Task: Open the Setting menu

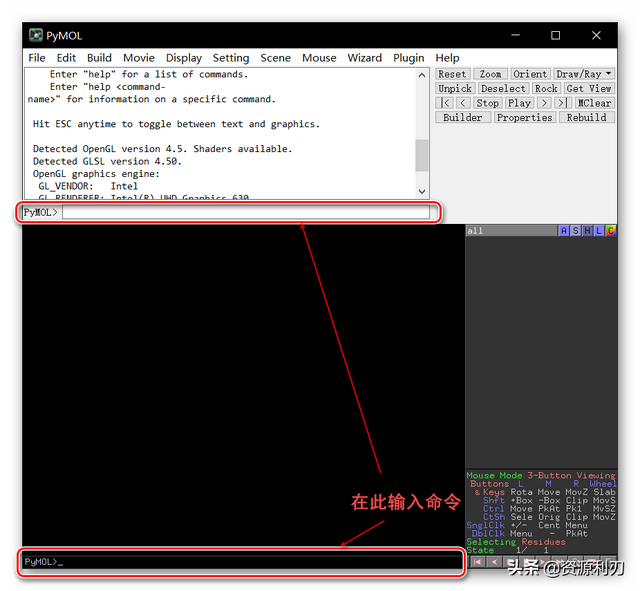Action: (x=231, y=58)
